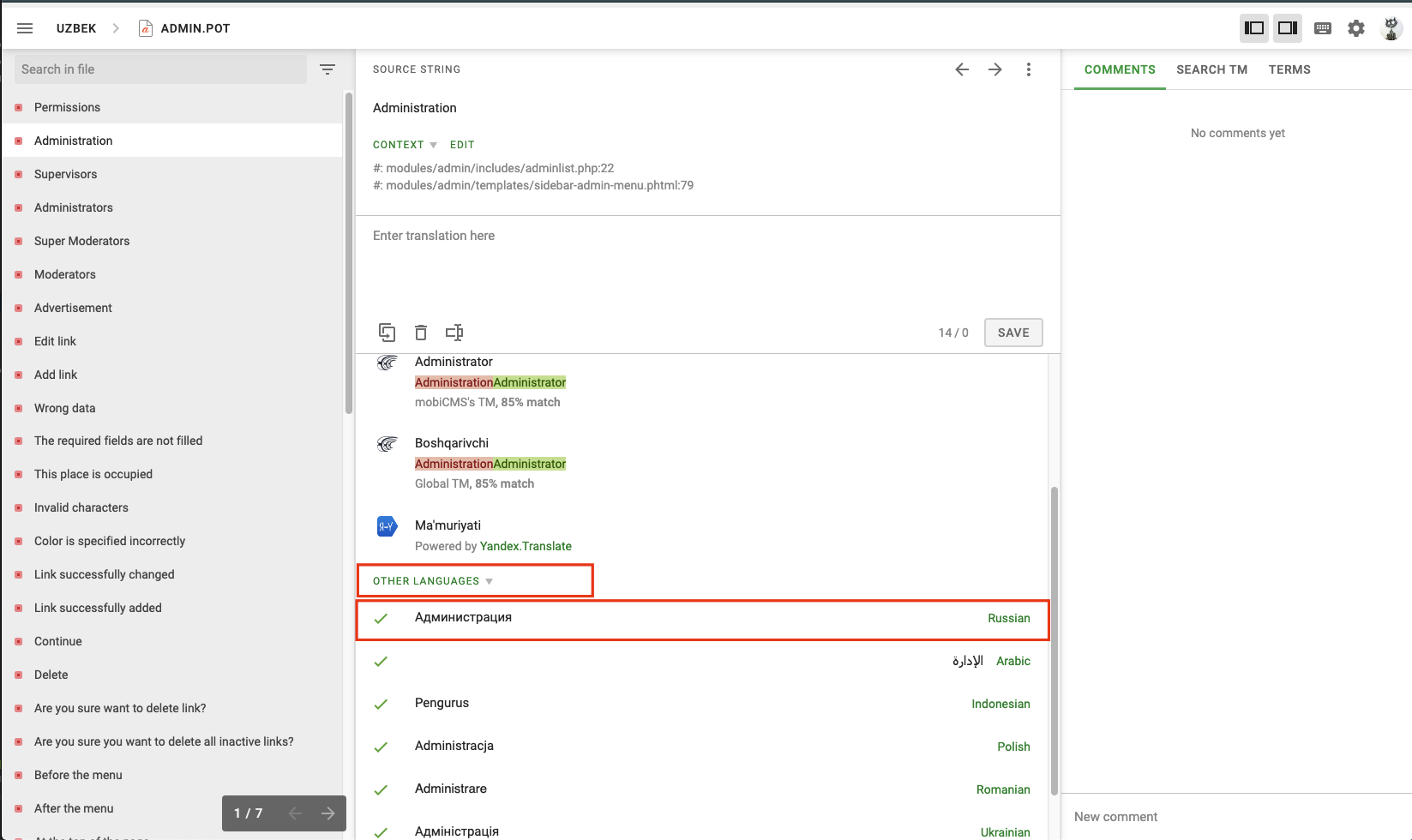Copy source text into translation

pyautogui.click(x=387, y=333)
